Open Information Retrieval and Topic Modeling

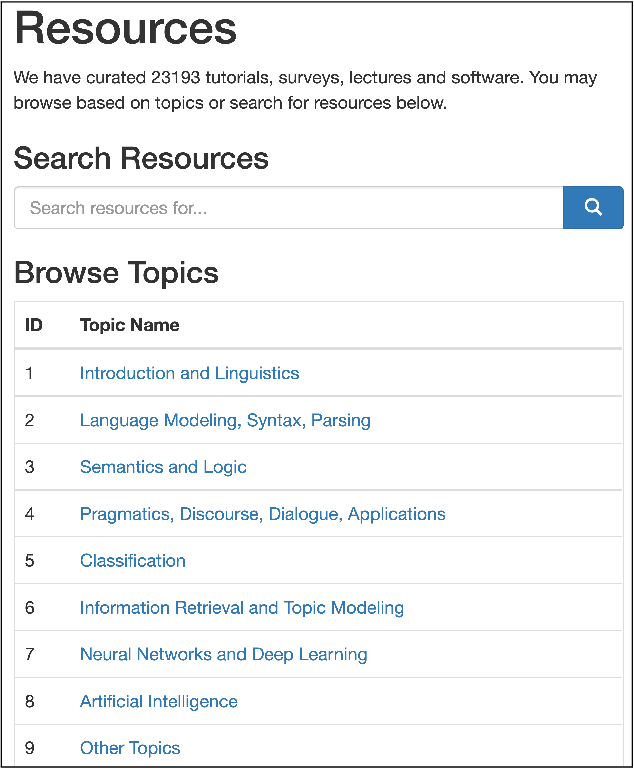click(x=242, y=608)
